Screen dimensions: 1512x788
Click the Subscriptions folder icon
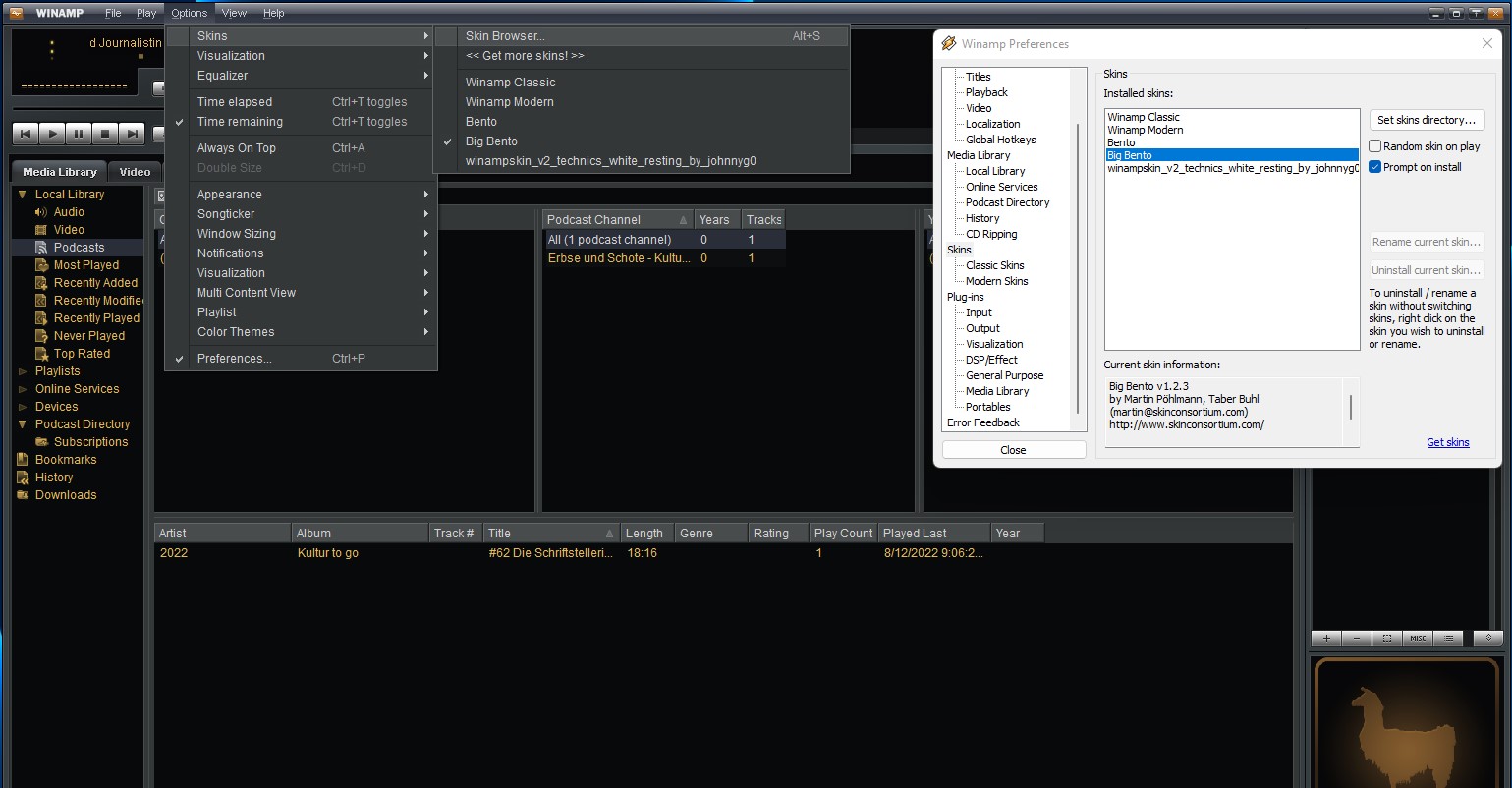pos(41,442)
